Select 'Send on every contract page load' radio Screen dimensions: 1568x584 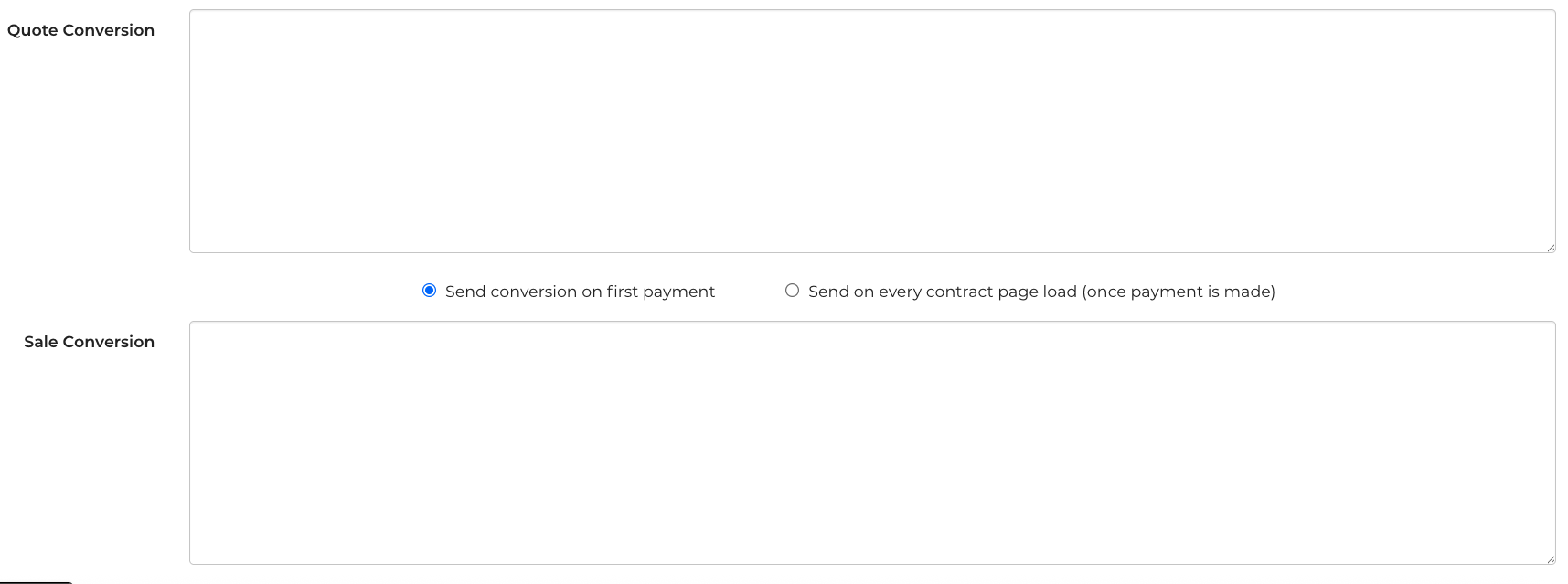[x=792, y=291]
